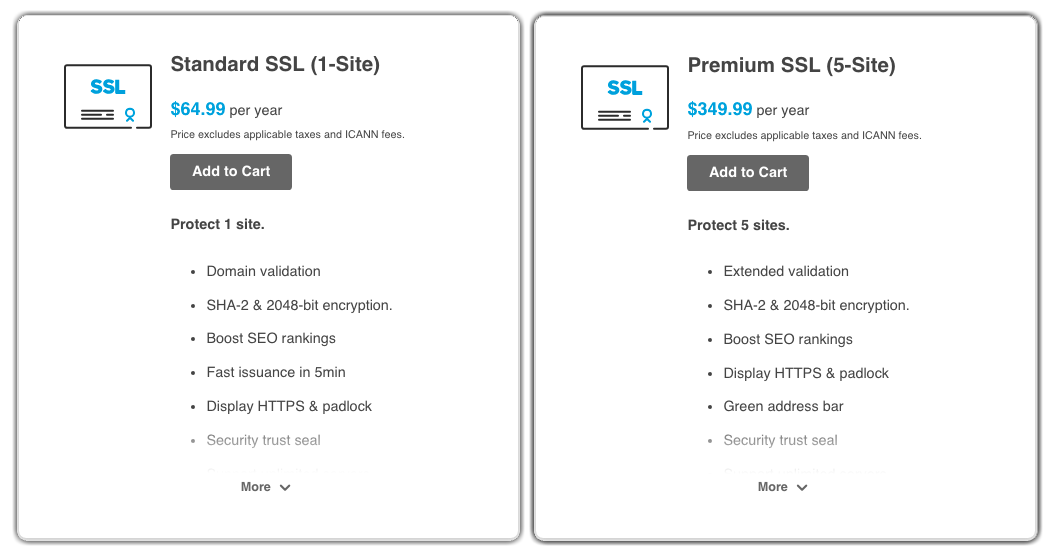The height and width of the screenshot is (549, 1060).
Task: Add Premium SSL (5-Site) to cart
Action: tap(748, 172)
